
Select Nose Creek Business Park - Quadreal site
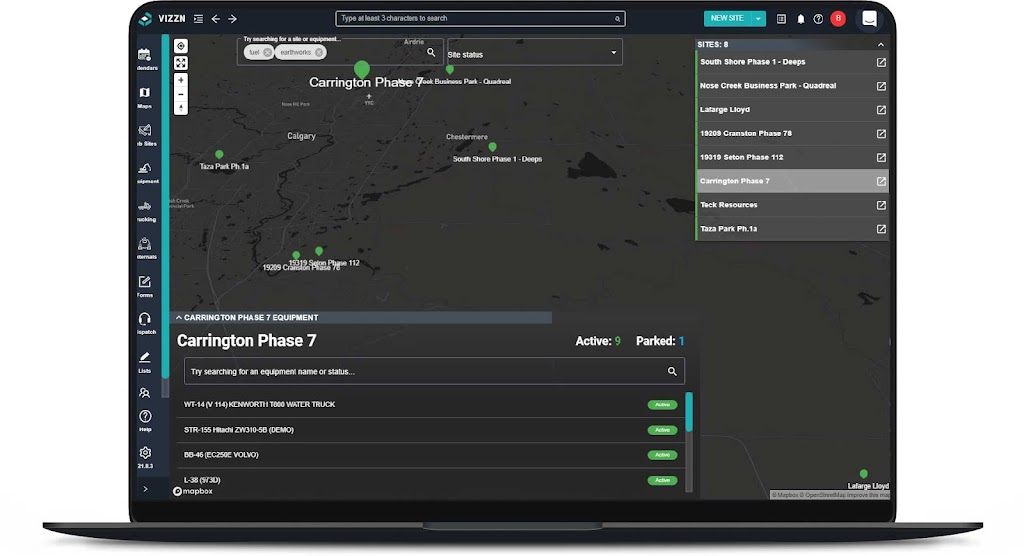tap(792, 86)
